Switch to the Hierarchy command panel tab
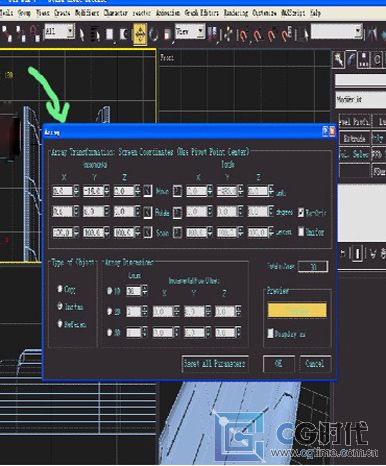 tap(364, 60)
